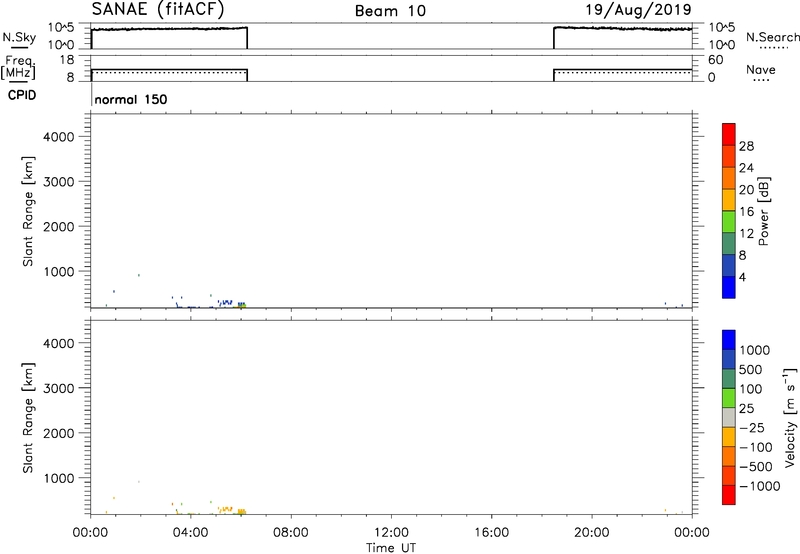
Task: Click the 'Power [dB]' colorbar title
Action: pyautogui.click(x=764, y=211)
